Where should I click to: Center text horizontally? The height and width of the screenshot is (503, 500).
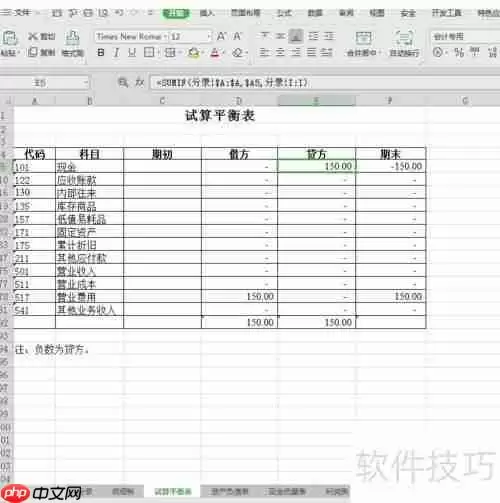point(281,52)
